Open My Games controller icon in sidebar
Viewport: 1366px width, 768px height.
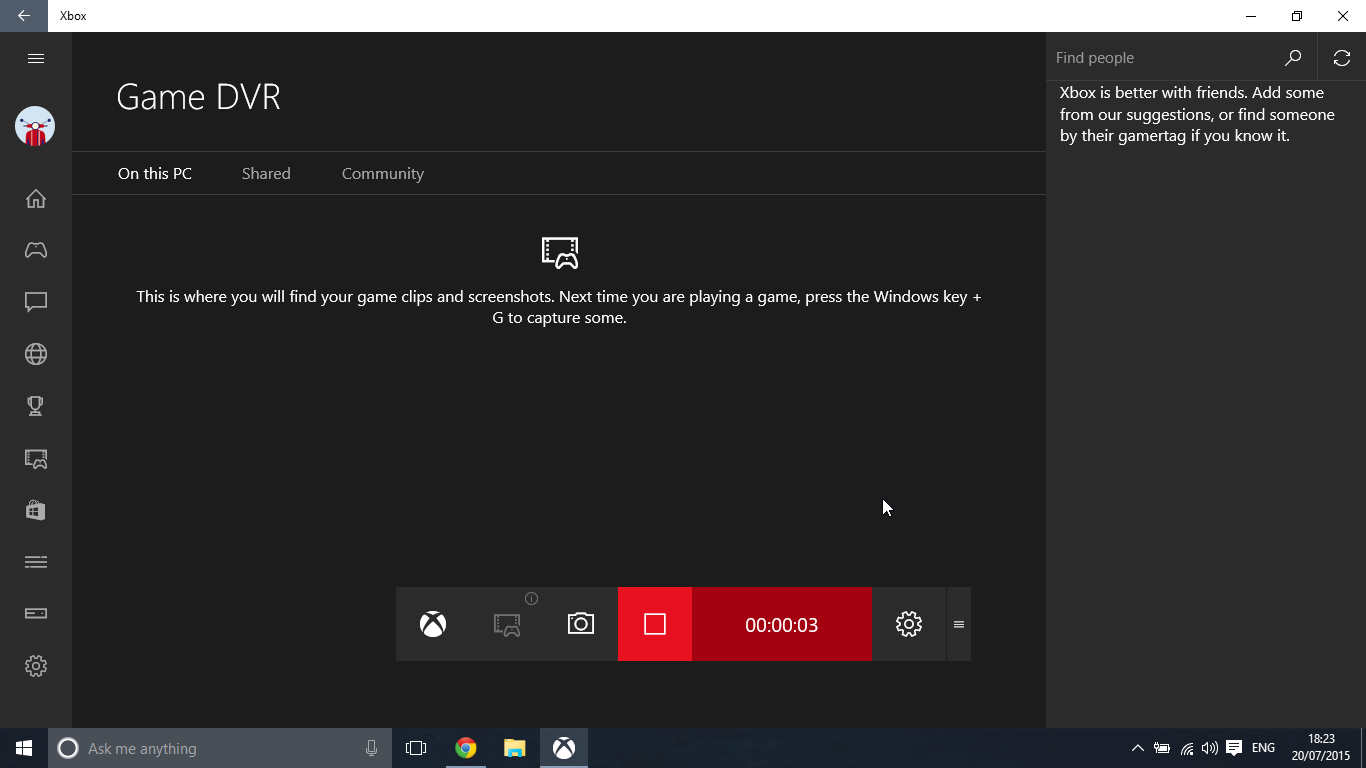pyautogui.click(x=35, y=250)
